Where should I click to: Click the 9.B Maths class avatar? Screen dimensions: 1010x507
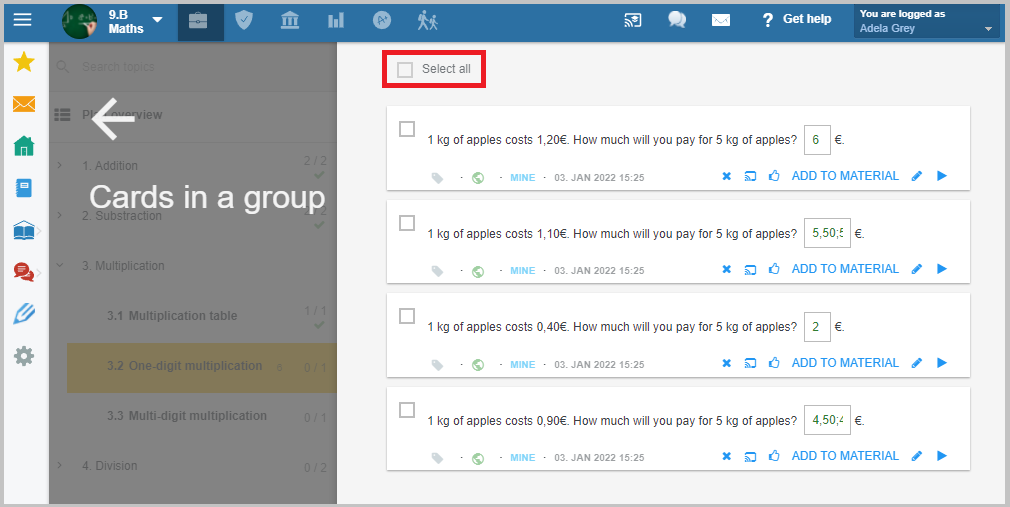(x=80, y=21)
